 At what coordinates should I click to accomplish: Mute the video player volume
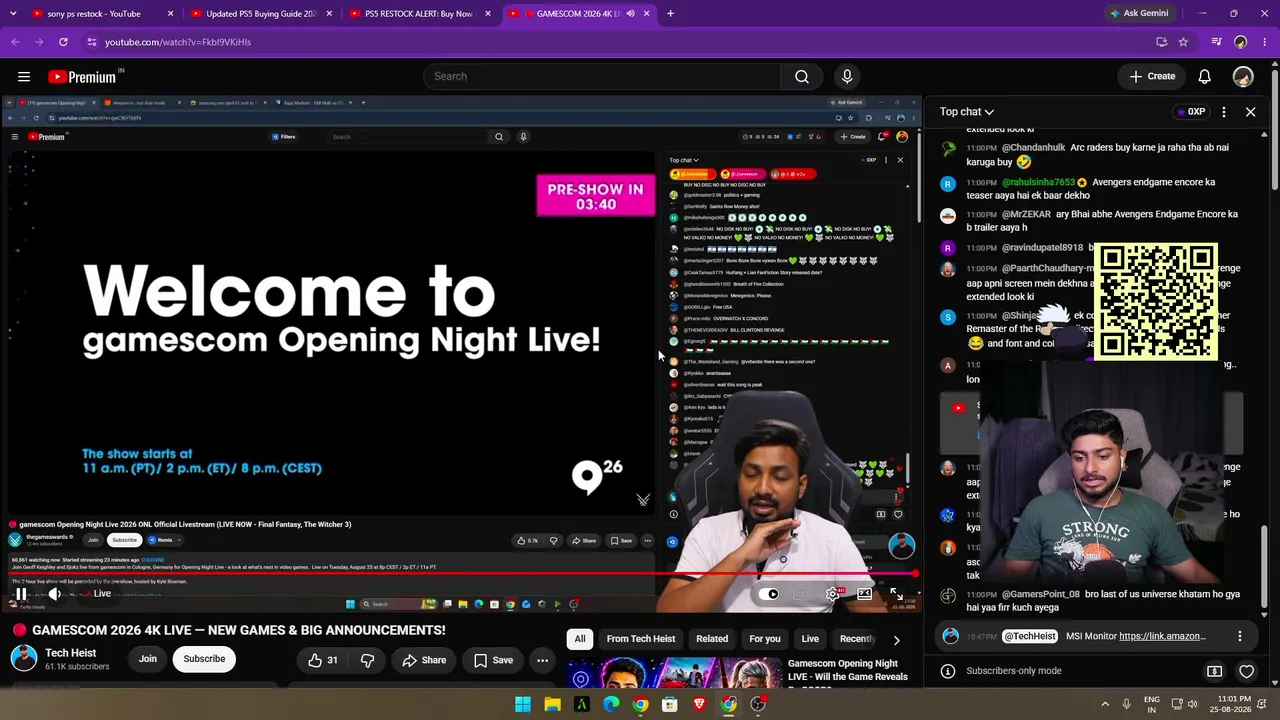click(x=55, y=594)
